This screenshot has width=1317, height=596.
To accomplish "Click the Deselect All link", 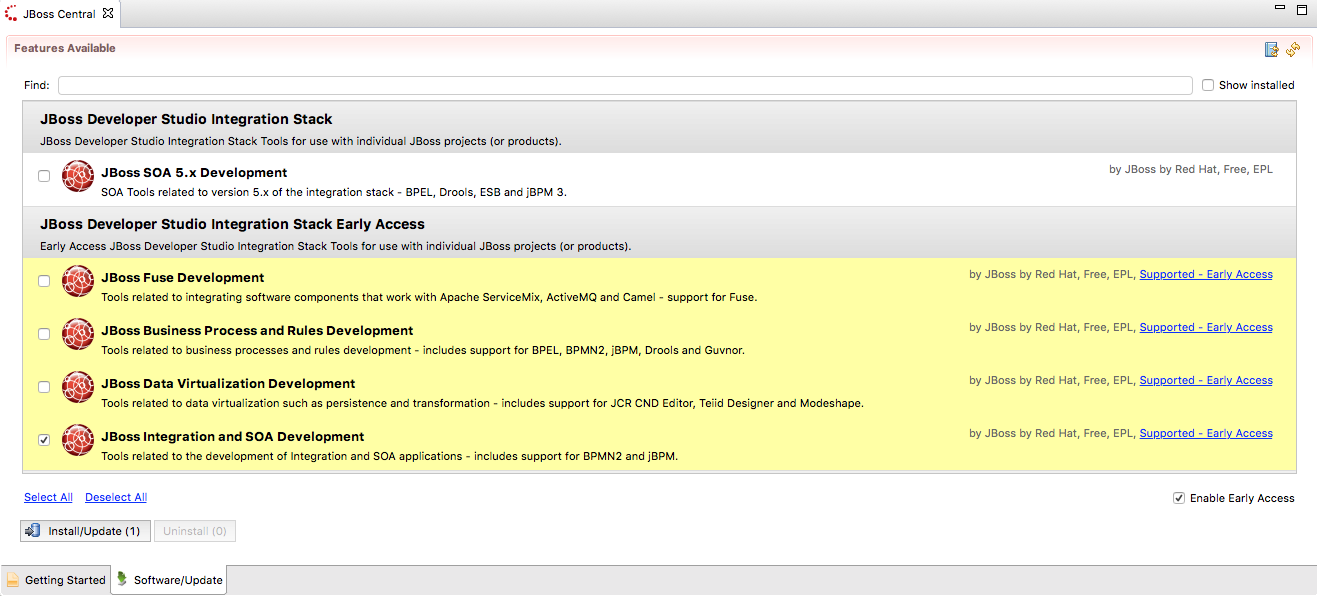I will (x=116, y=497).
